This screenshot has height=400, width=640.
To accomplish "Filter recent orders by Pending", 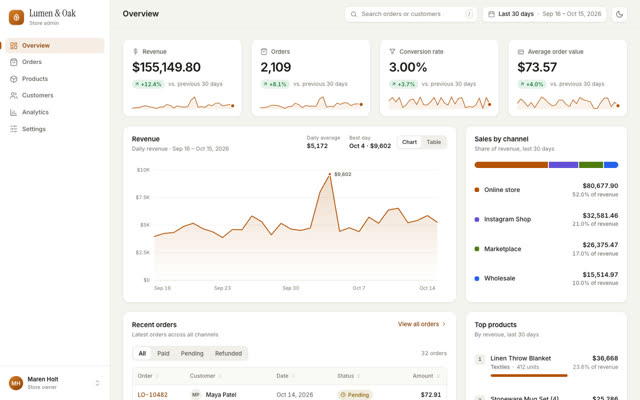I will point(192,353).
